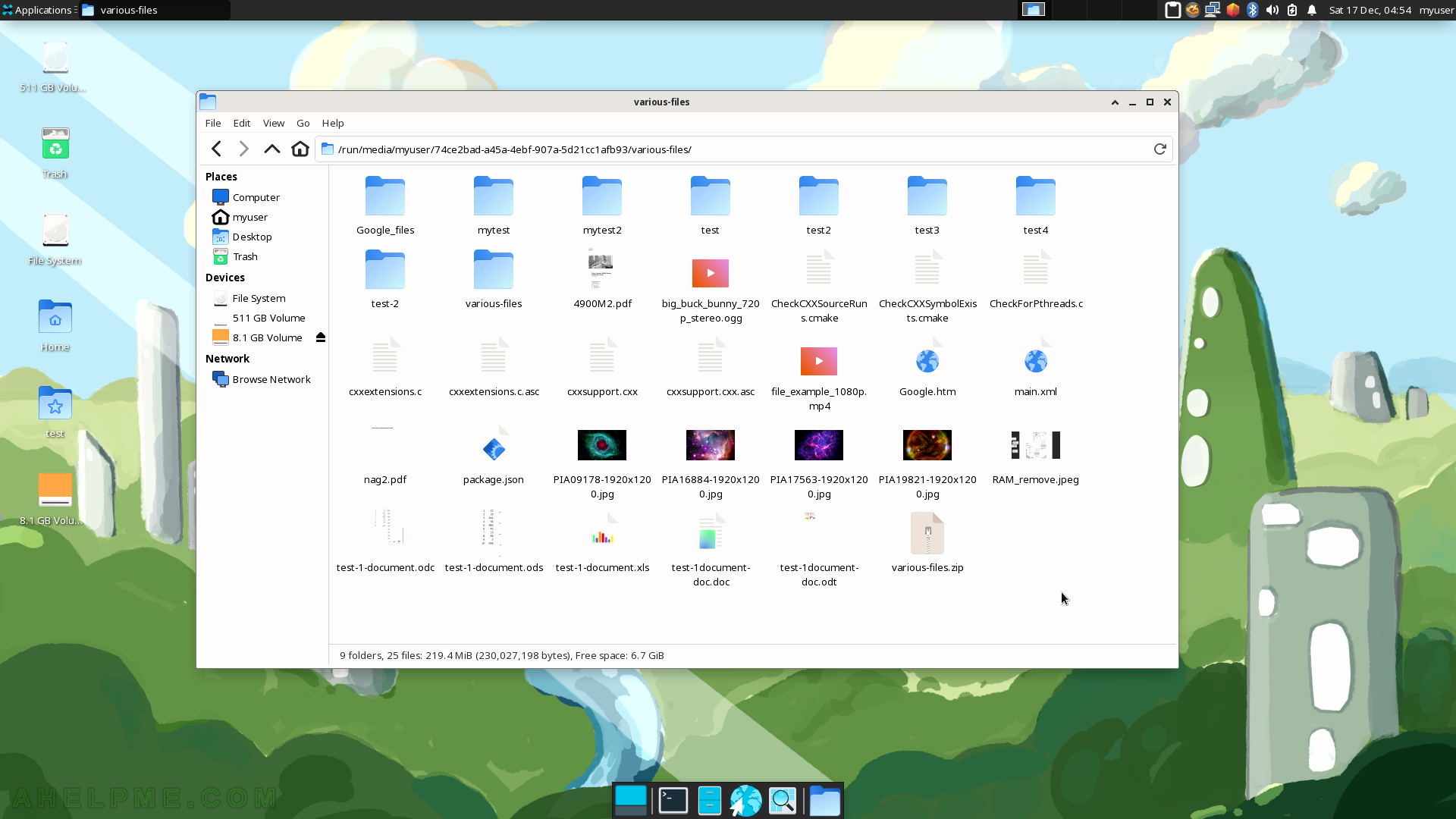Open application finder magnifier in dock

(x=783, y=800)
